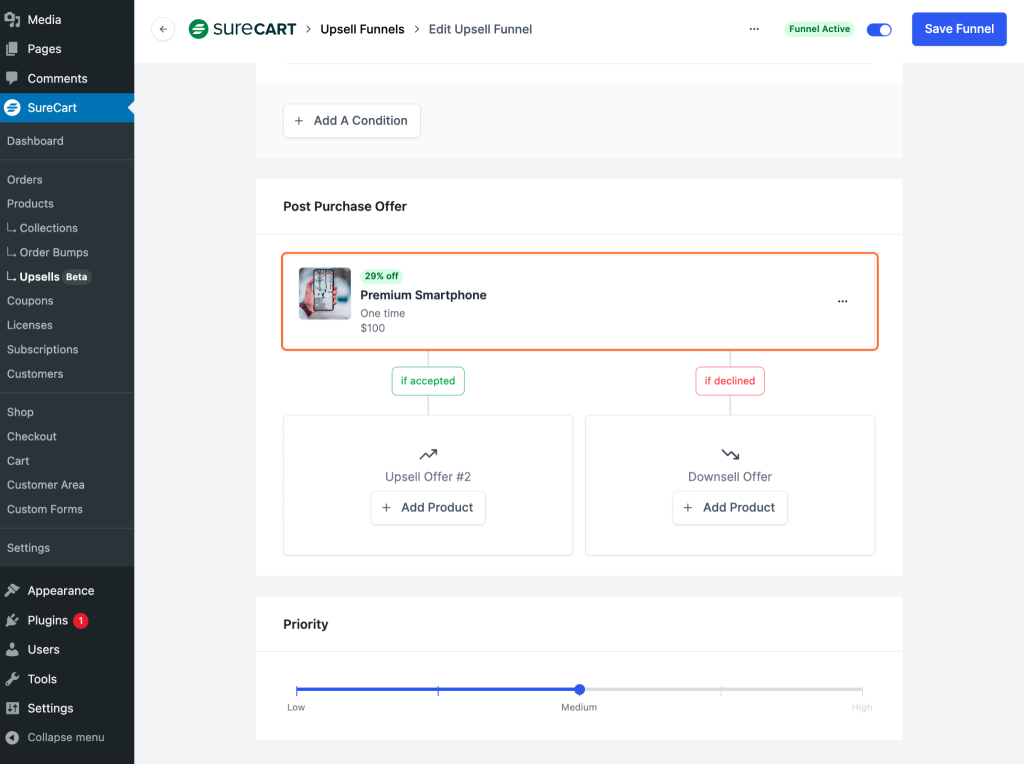
Task: Open the three-dot menu beside Funnel Active
Action: (x=754, y=29)
